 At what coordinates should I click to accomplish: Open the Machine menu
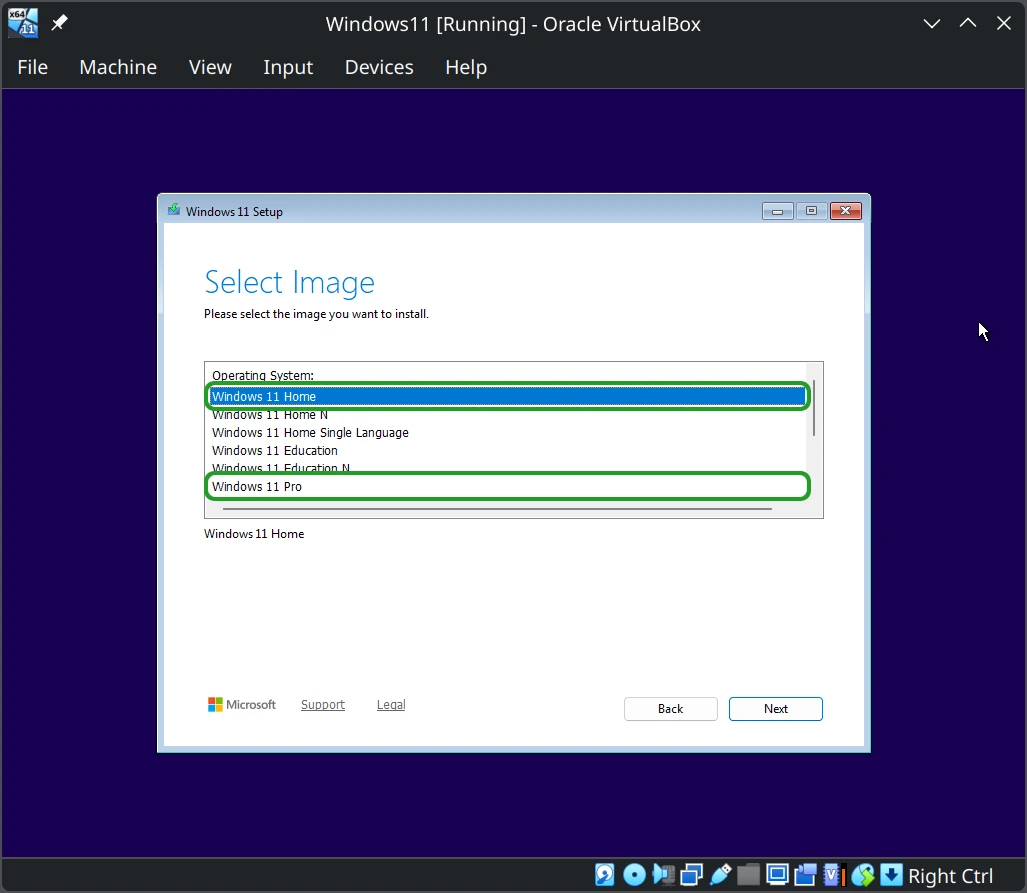(118, 67)
